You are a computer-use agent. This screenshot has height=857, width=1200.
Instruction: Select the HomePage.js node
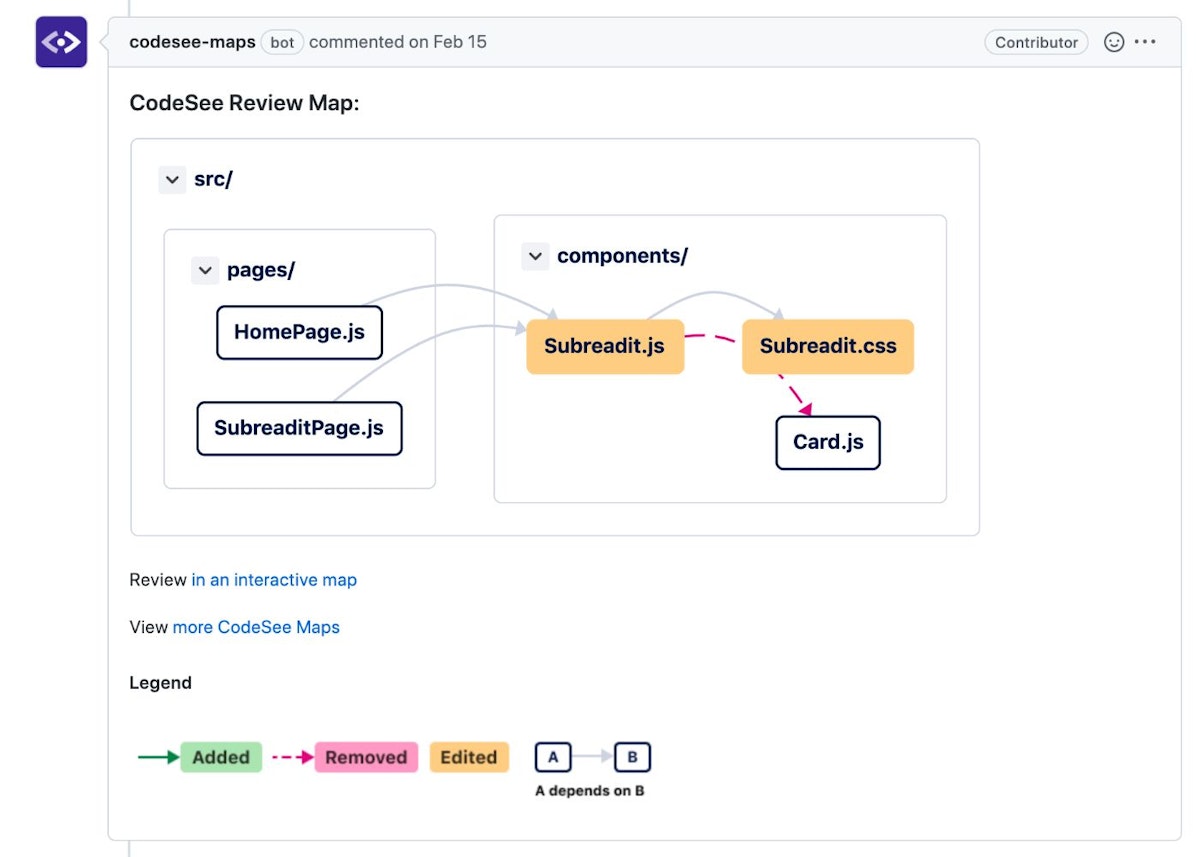(299, 332)
